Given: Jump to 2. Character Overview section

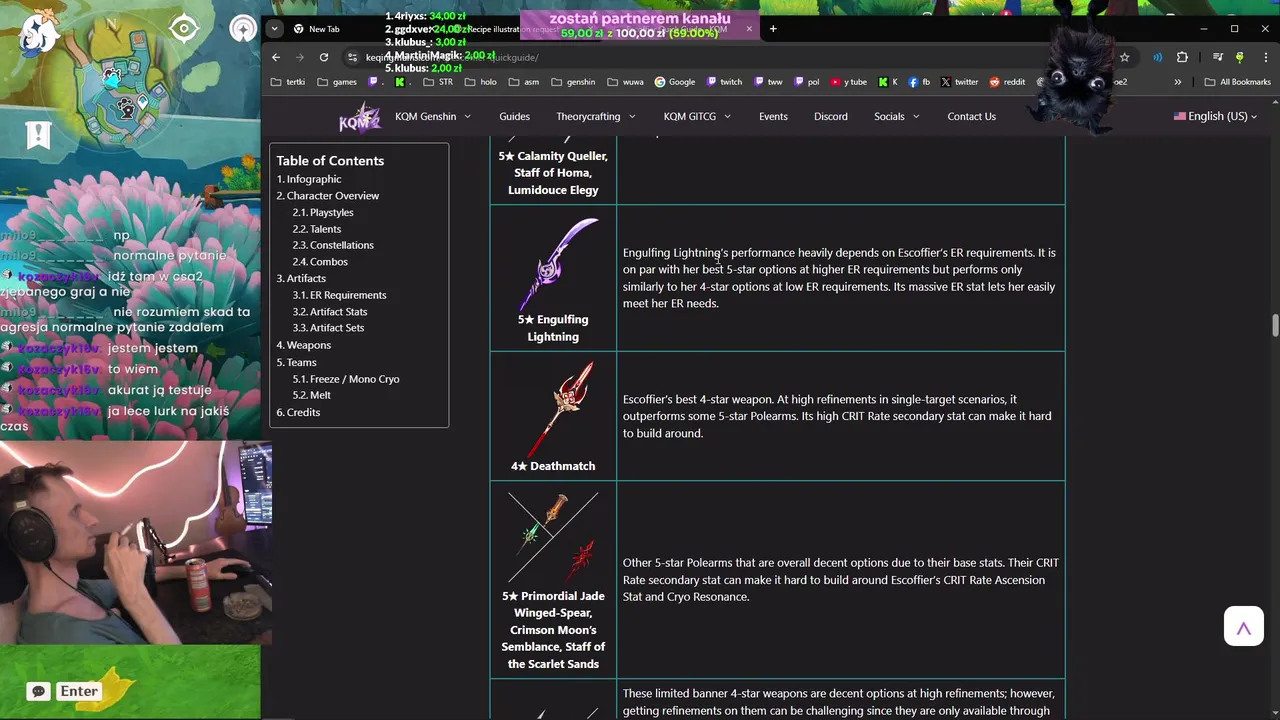Looking at the screenshot, I should [x=328, y=196].
